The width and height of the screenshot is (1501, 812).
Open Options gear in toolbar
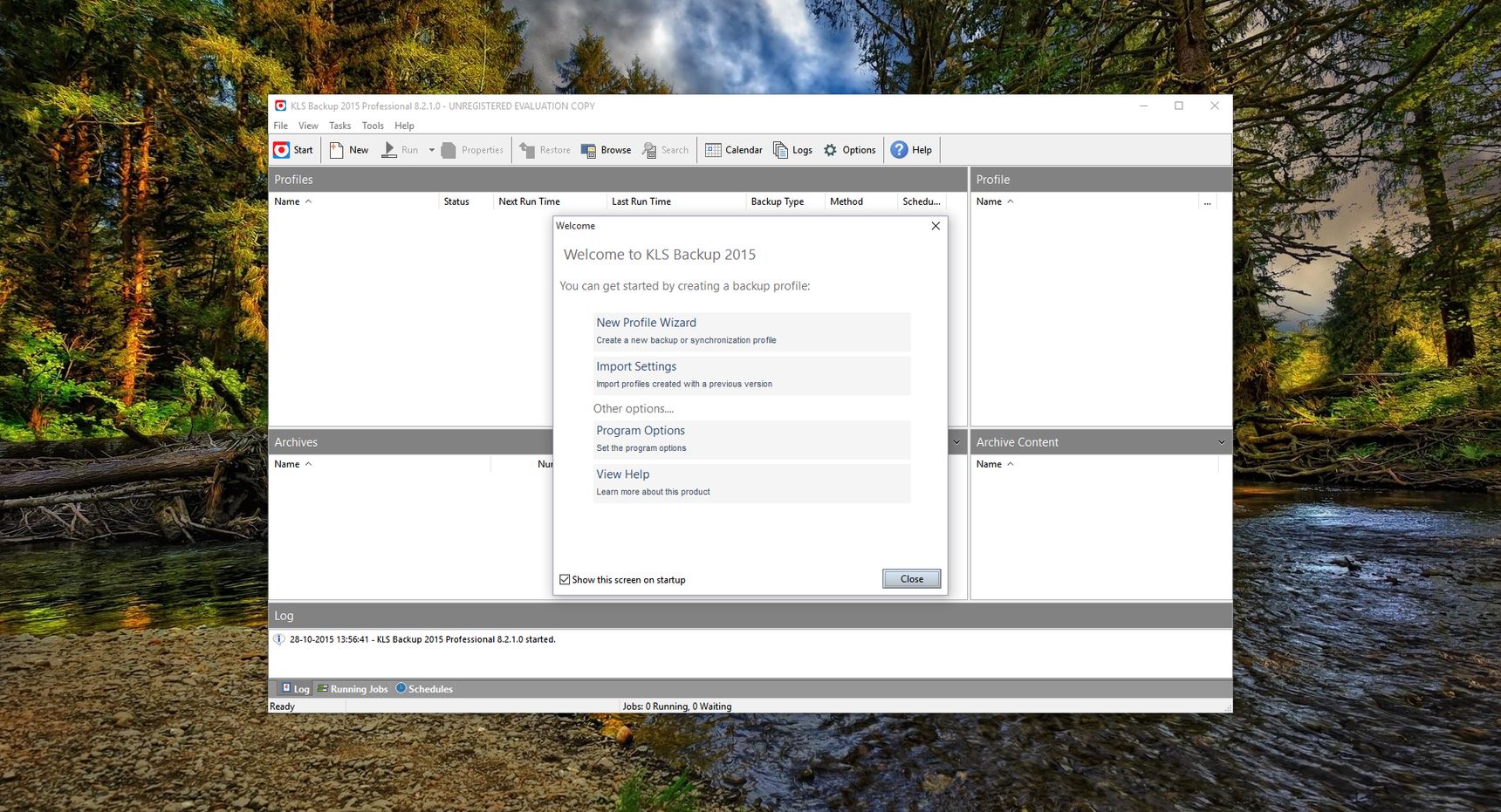[849, 150]
